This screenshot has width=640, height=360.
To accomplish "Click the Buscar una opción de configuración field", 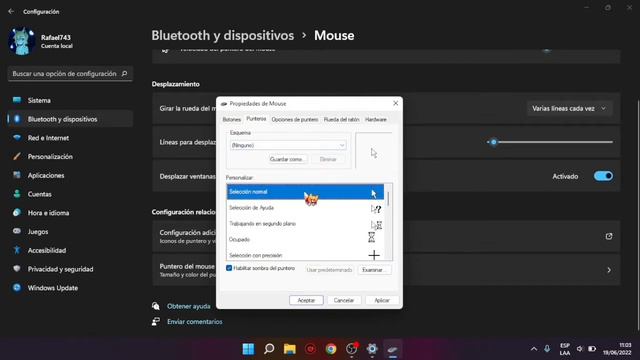I will pos(70,74).
